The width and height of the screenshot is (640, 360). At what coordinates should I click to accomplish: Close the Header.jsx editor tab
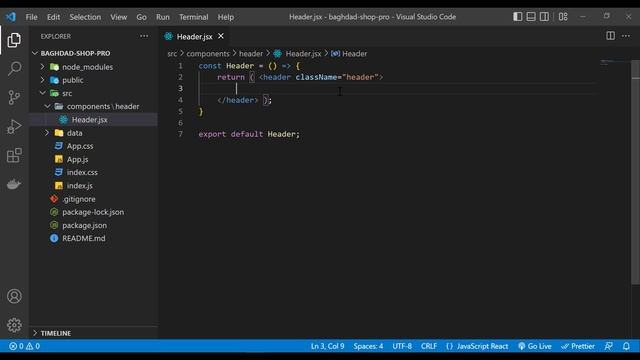click(x=221, y=36)
